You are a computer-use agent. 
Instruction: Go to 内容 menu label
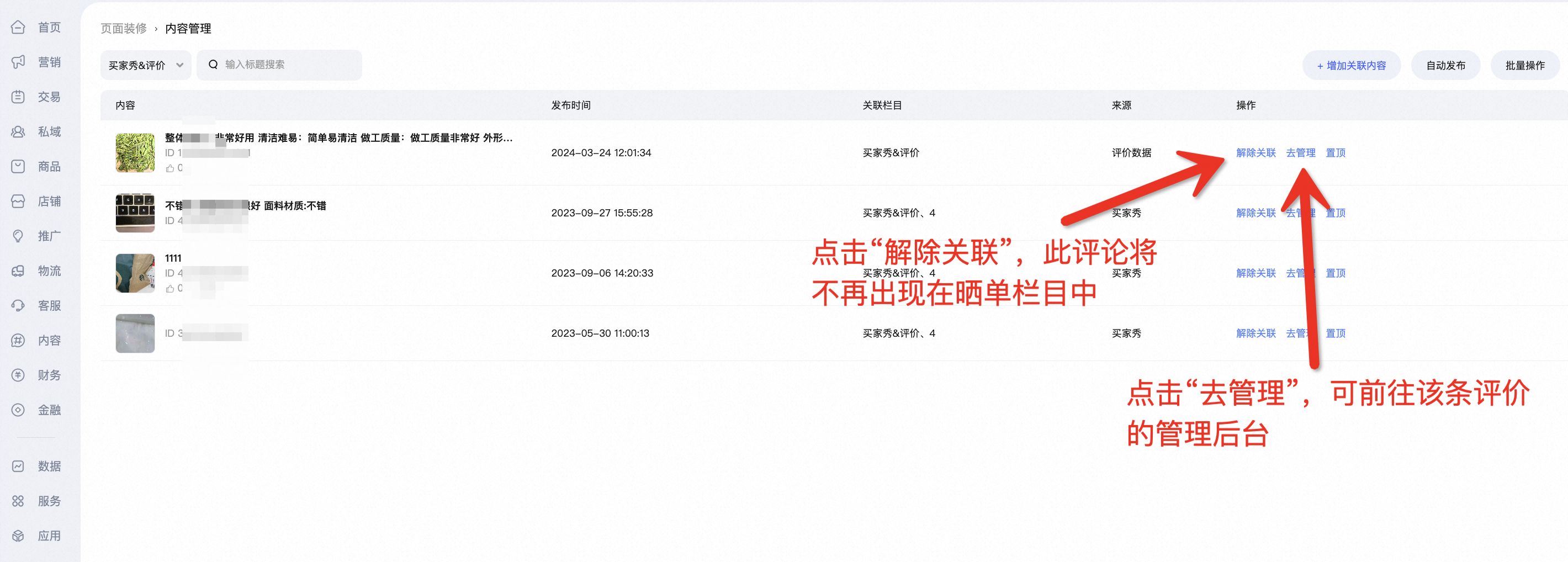(49, 341)
